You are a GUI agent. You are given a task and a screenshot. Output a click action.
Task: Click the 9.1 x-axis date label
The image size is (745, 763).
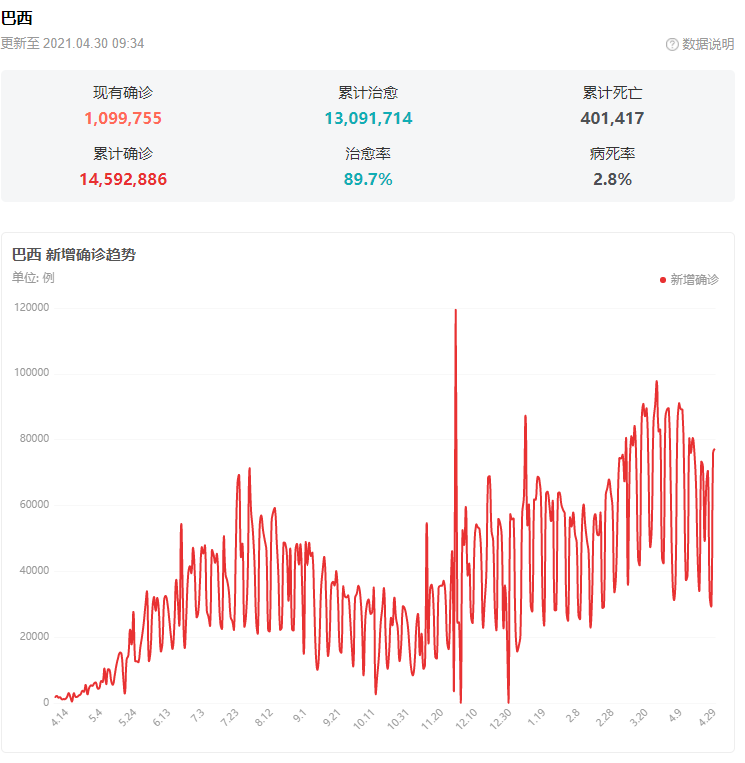[299, 715]
